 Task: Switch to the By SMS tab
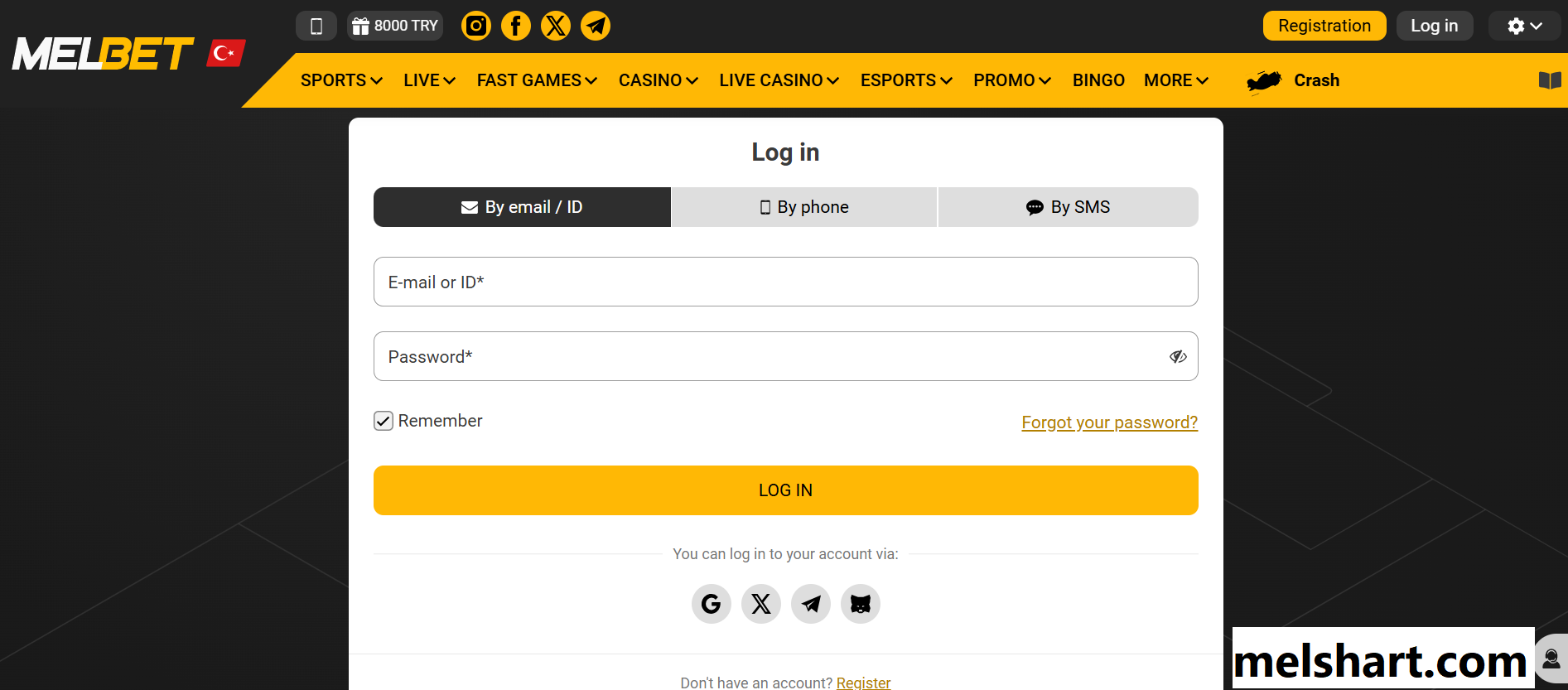[x=1068, y=207]
